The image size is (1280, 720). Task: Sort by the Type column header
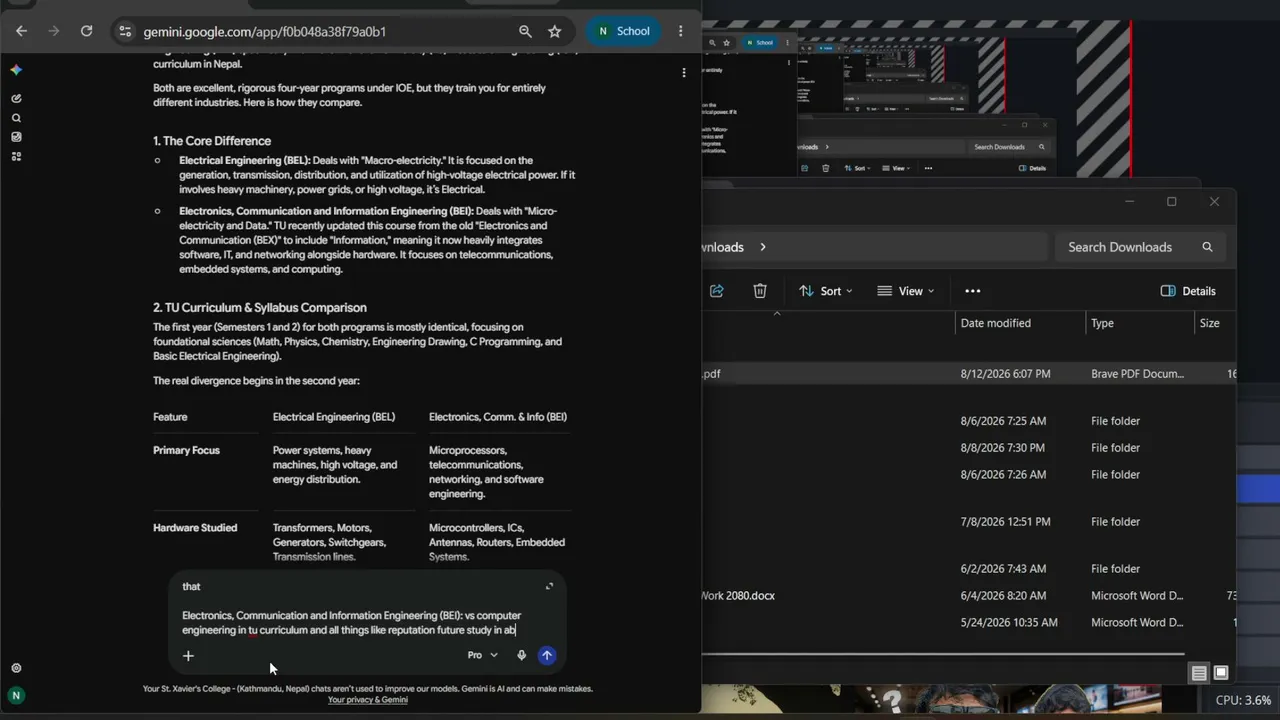(x=1140, y=323)
